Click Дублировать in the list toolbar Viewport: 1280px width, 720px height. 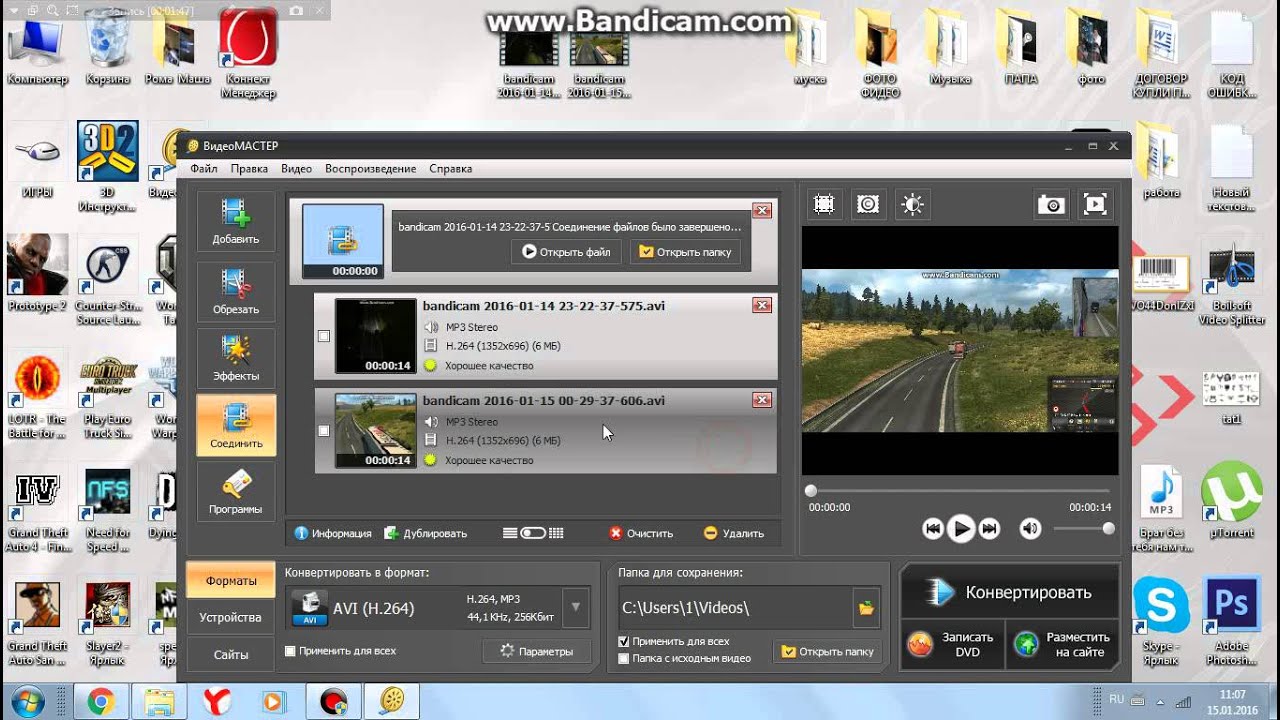426,533
